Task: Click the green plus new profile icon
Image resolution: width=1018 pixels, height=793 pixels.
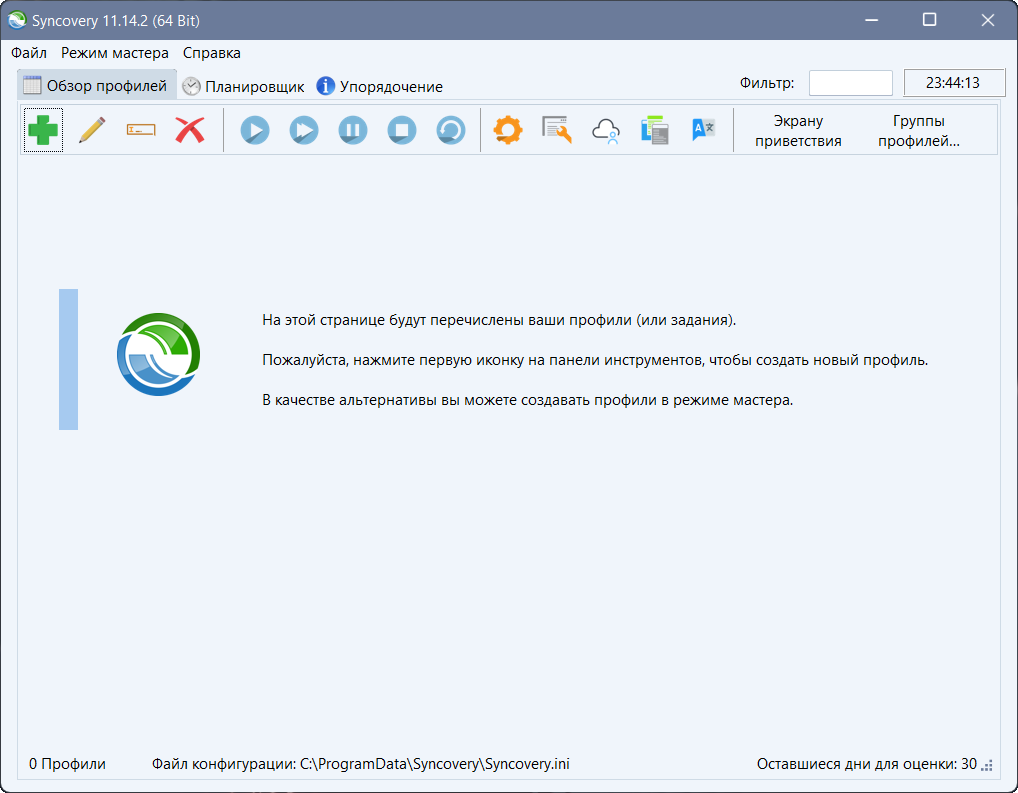Action: tap(43, 130)
